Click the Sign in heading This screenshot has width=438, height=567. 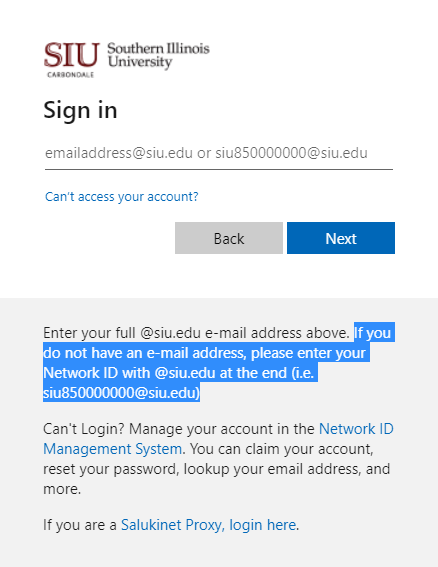[80, 110]
